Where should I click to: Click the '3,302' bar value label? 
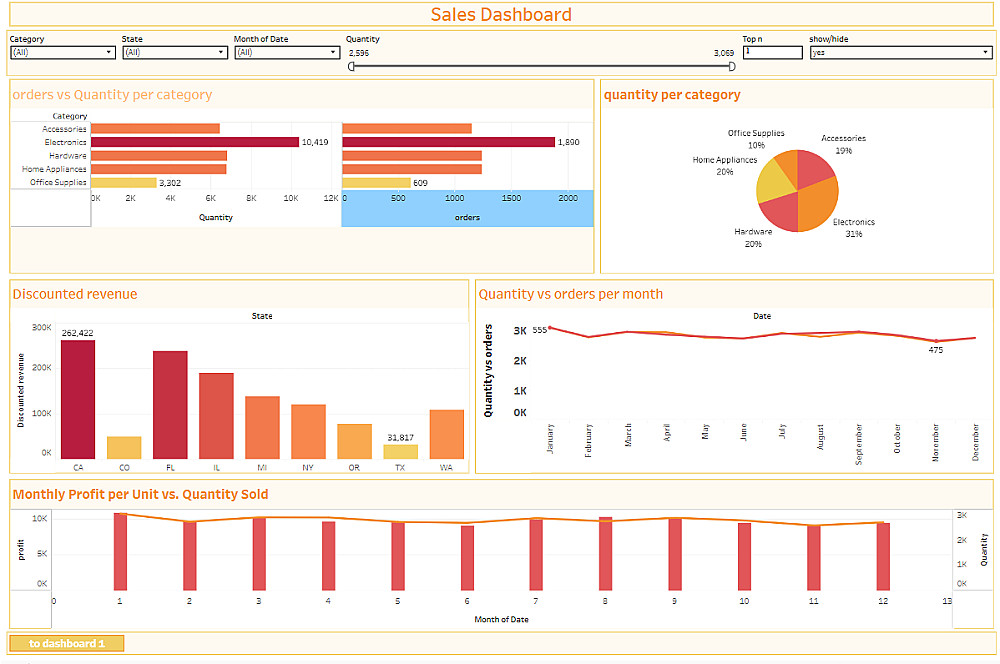pyautogui.click(x=170, y=183)
